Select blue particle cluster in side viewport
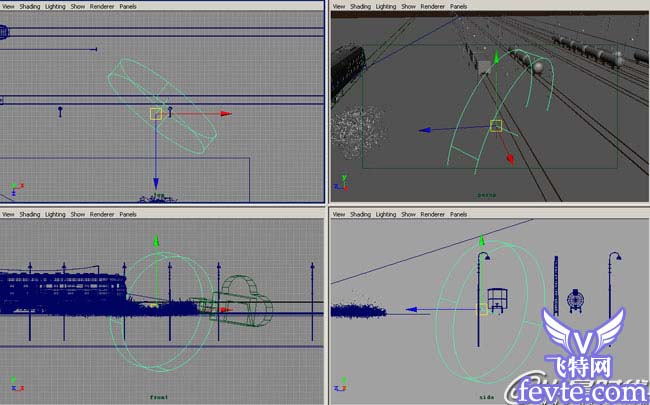Viewport: 650px width, 405px height. point(359,310)
